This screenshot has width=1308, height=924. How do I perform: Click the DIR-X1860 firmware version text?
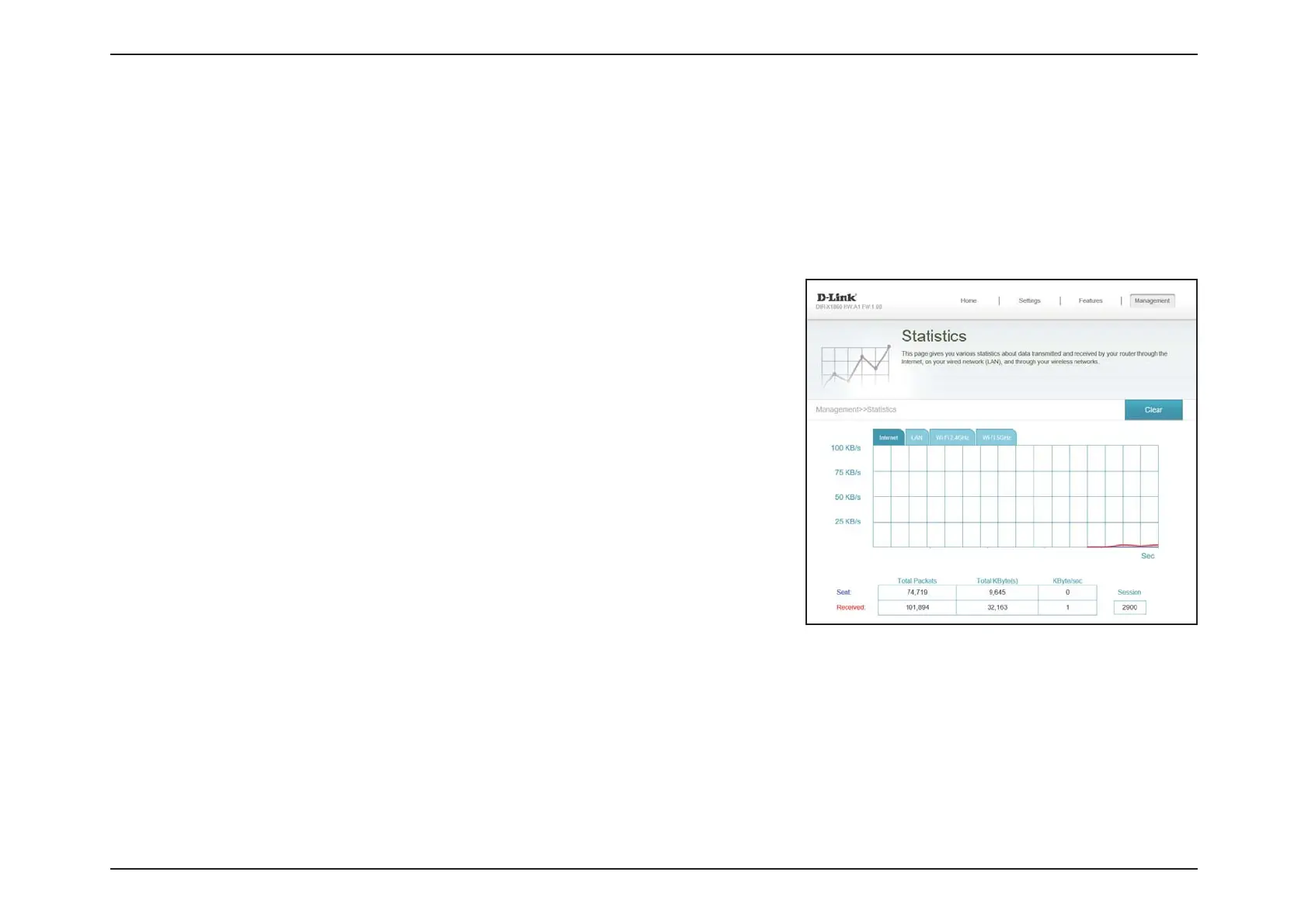pos(849,307)
